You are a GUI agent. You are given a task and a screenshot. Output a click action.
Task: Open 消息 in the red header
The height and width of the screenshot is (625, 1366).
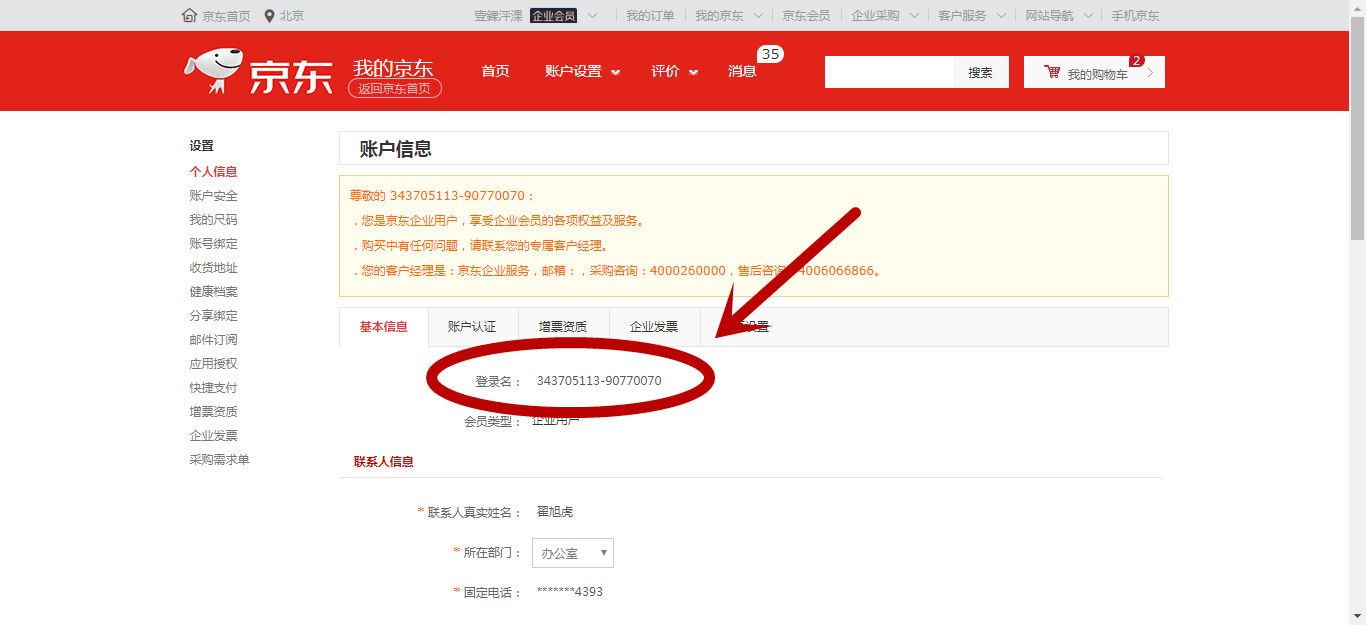pos(742,71)
